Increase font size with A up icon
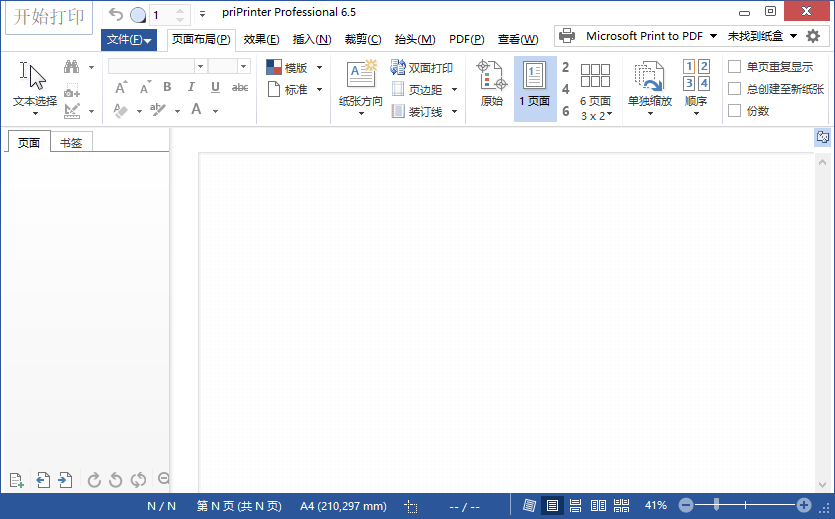 pyautogui.click(x=121, y=87)
